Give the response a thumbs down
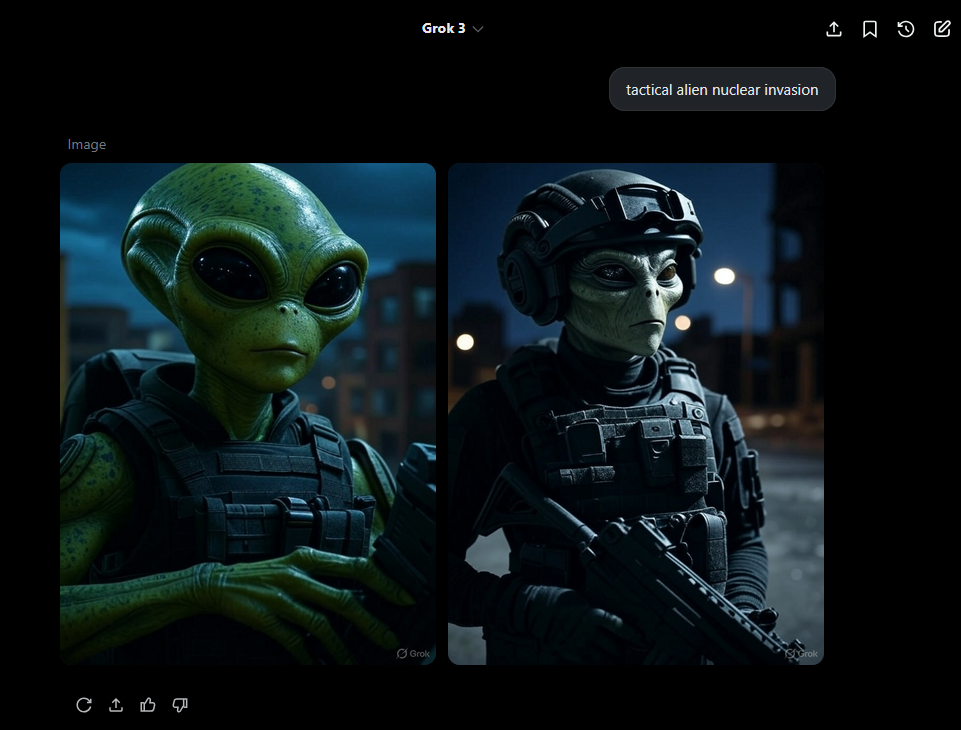The width and height of the screenshot is (961, 730). click(180, 705)
